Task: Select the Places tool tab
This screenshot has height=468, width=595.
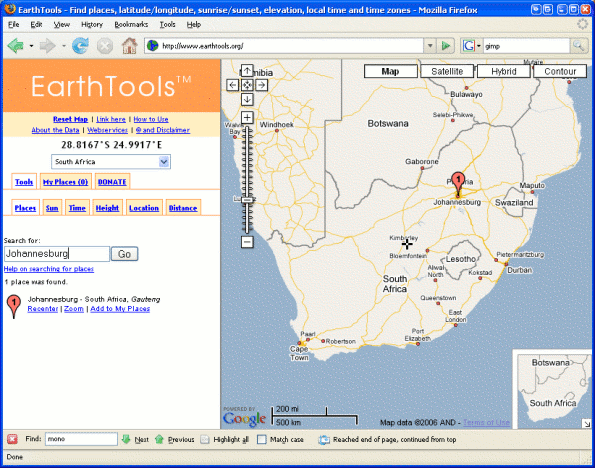Action: pos(25,208)
